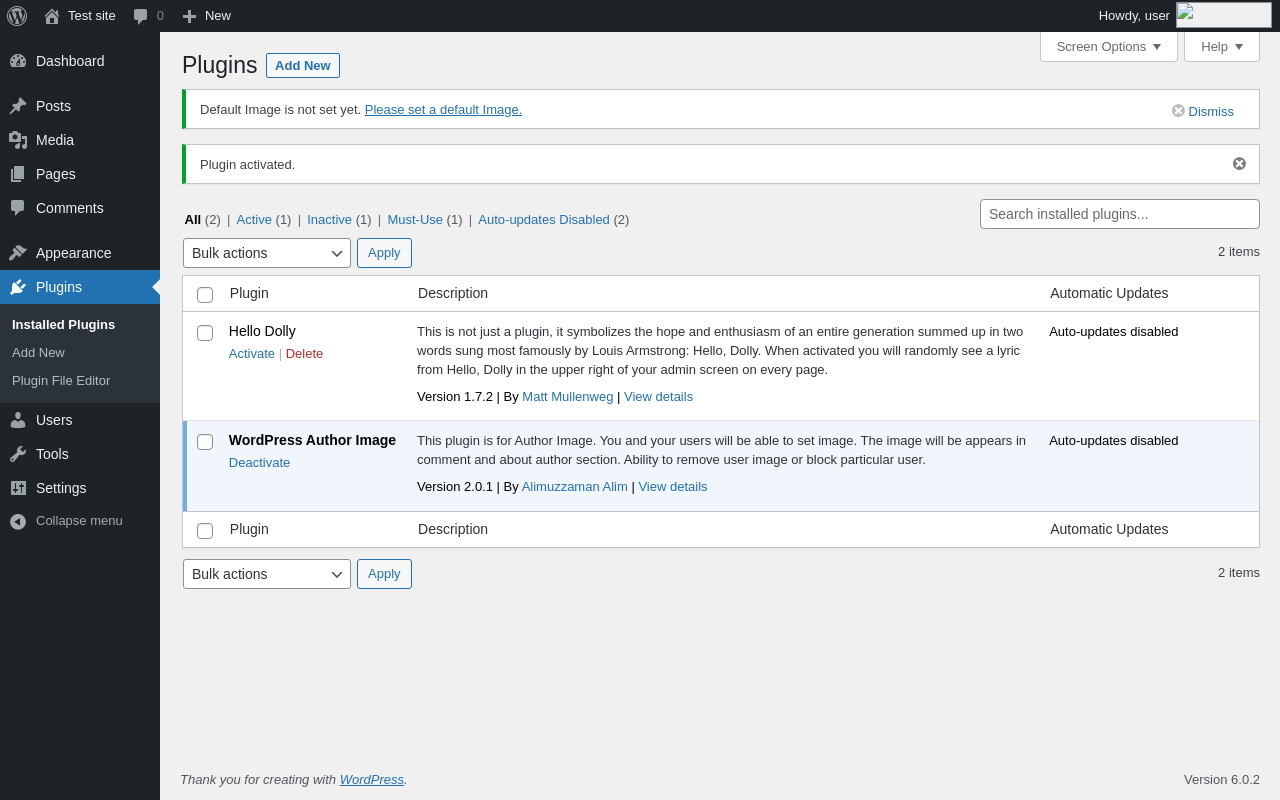The width and height of the screenshot is (1280, 800).
Task: View details for Hello Dolly
Action: (659, 396)
